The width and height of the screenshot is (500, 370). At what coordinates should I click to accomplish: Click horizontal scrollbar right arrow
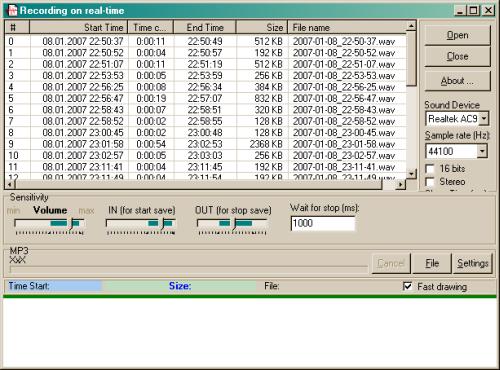click(x=401, y=184)
